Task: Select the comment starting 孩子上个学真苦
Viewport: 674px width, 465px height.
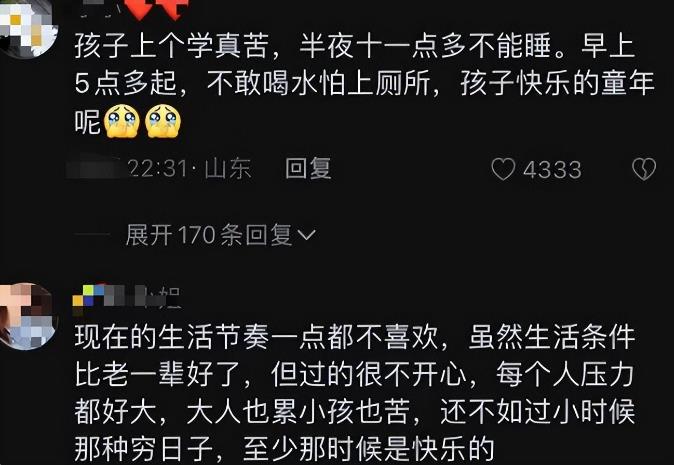Action: pos(365,84)
